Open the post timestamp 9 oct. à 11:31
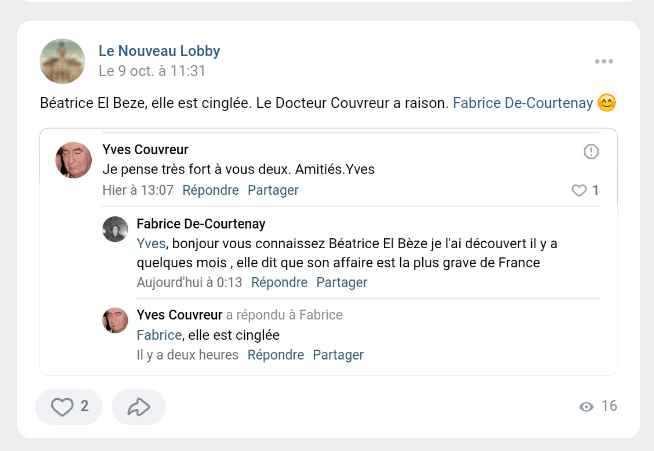The image size is (654, 451). pyautogui.click(x=152, y=71)
